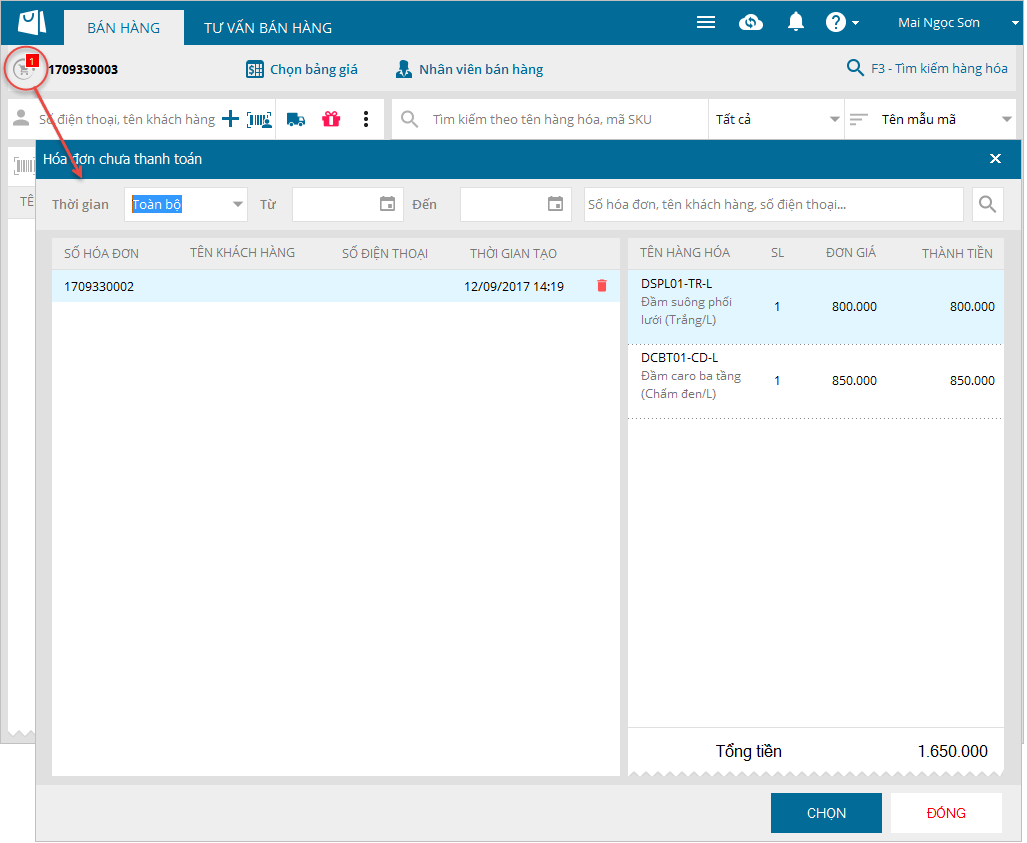This screenshot has height=843, width=1027.
Task: Select invoice row 1709330002
Action: (x=336, y=286)
